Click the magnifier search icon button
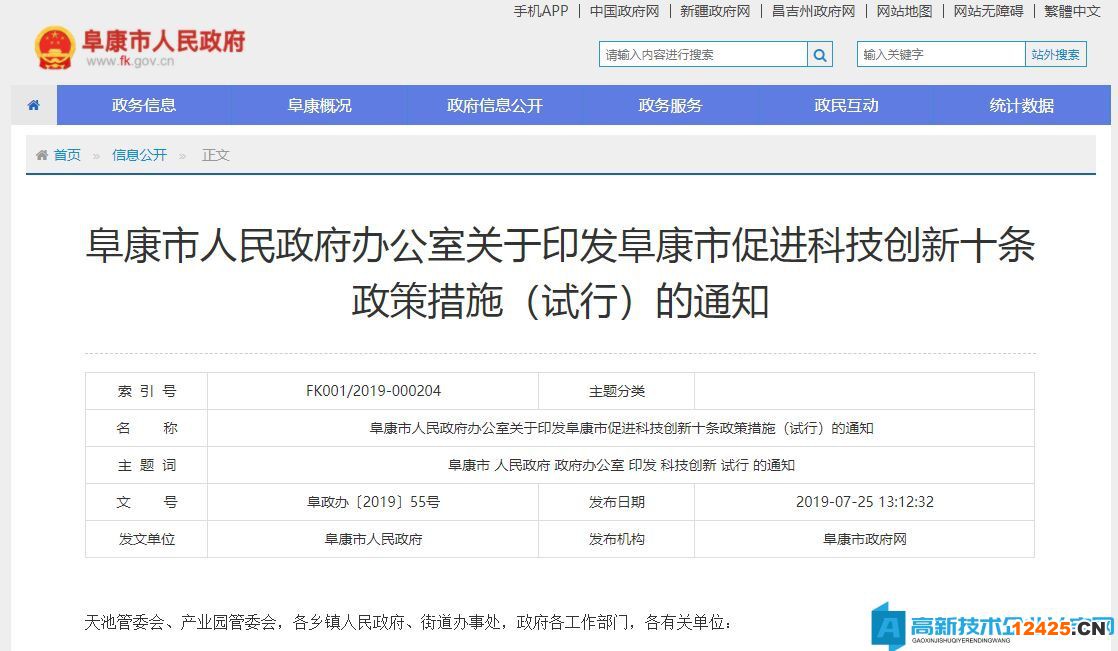Image resolution: width=1118 pixels, height=651 pixels. pos(820,55)
